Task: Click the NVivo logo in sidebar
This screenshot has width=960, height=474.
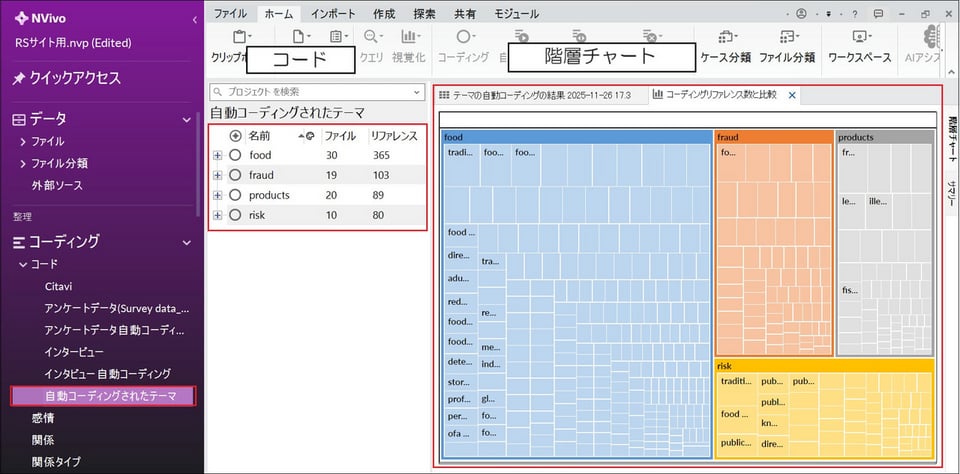Action: (x=40, y=18)
